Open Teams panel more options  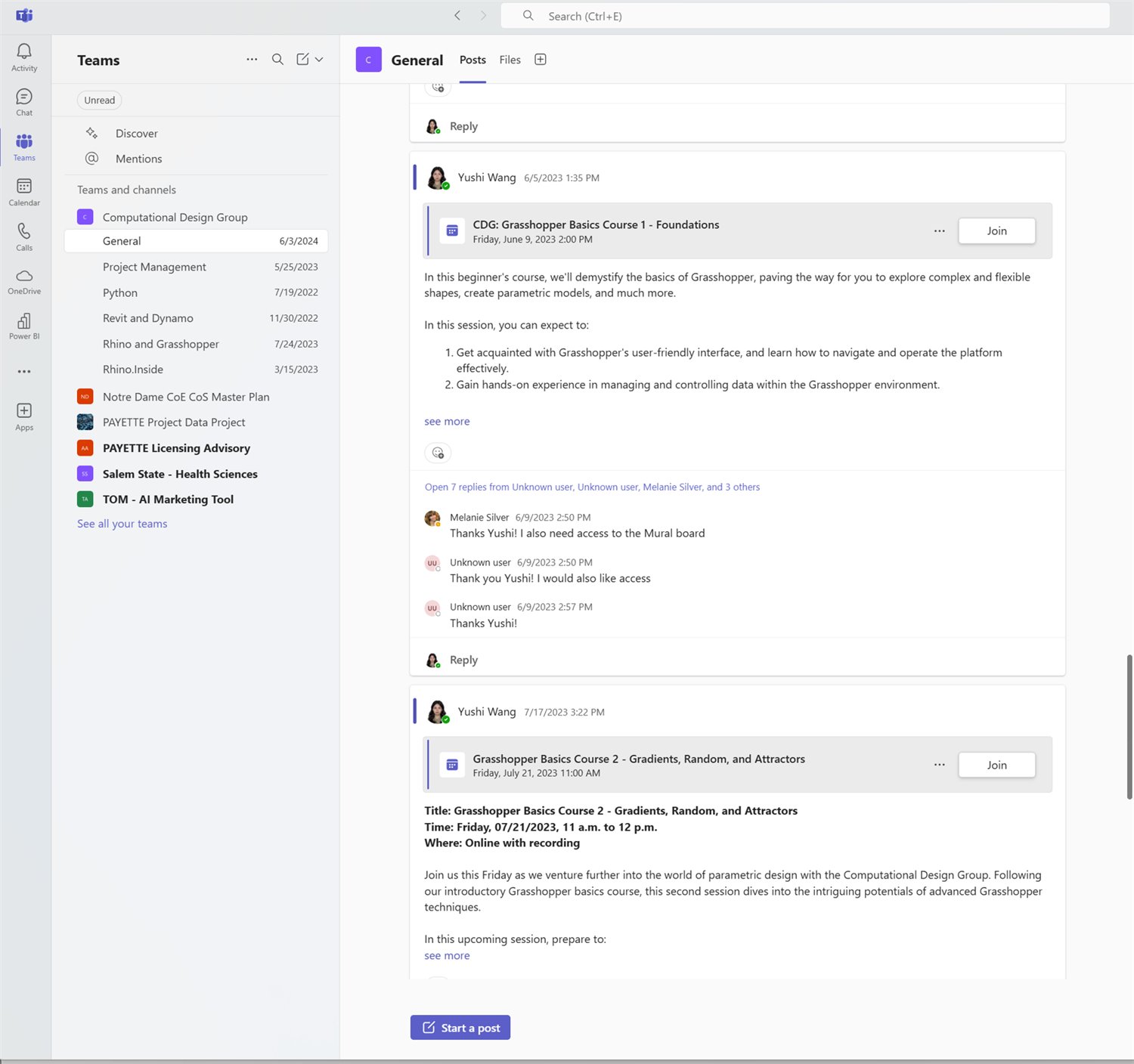pyautogui.click(x=252, y=59)
